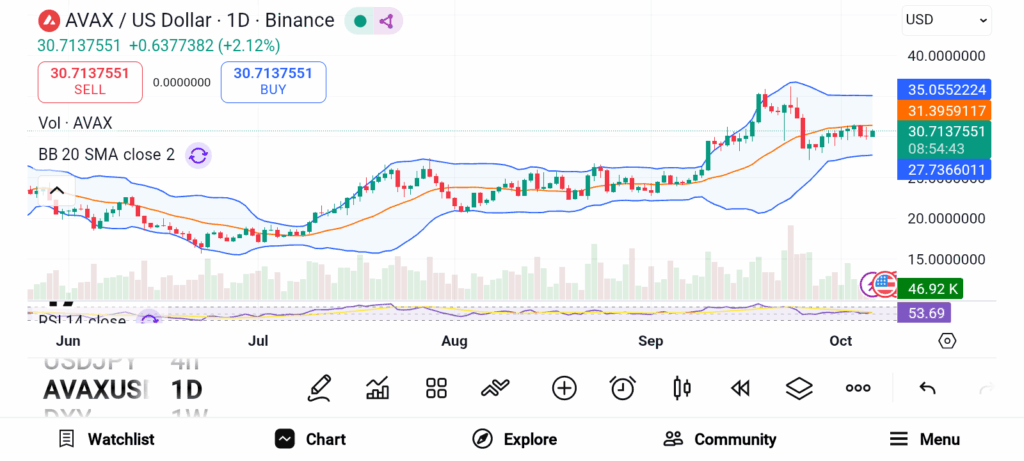
Task: Go to the Explore tab
Action: (515, 439)
